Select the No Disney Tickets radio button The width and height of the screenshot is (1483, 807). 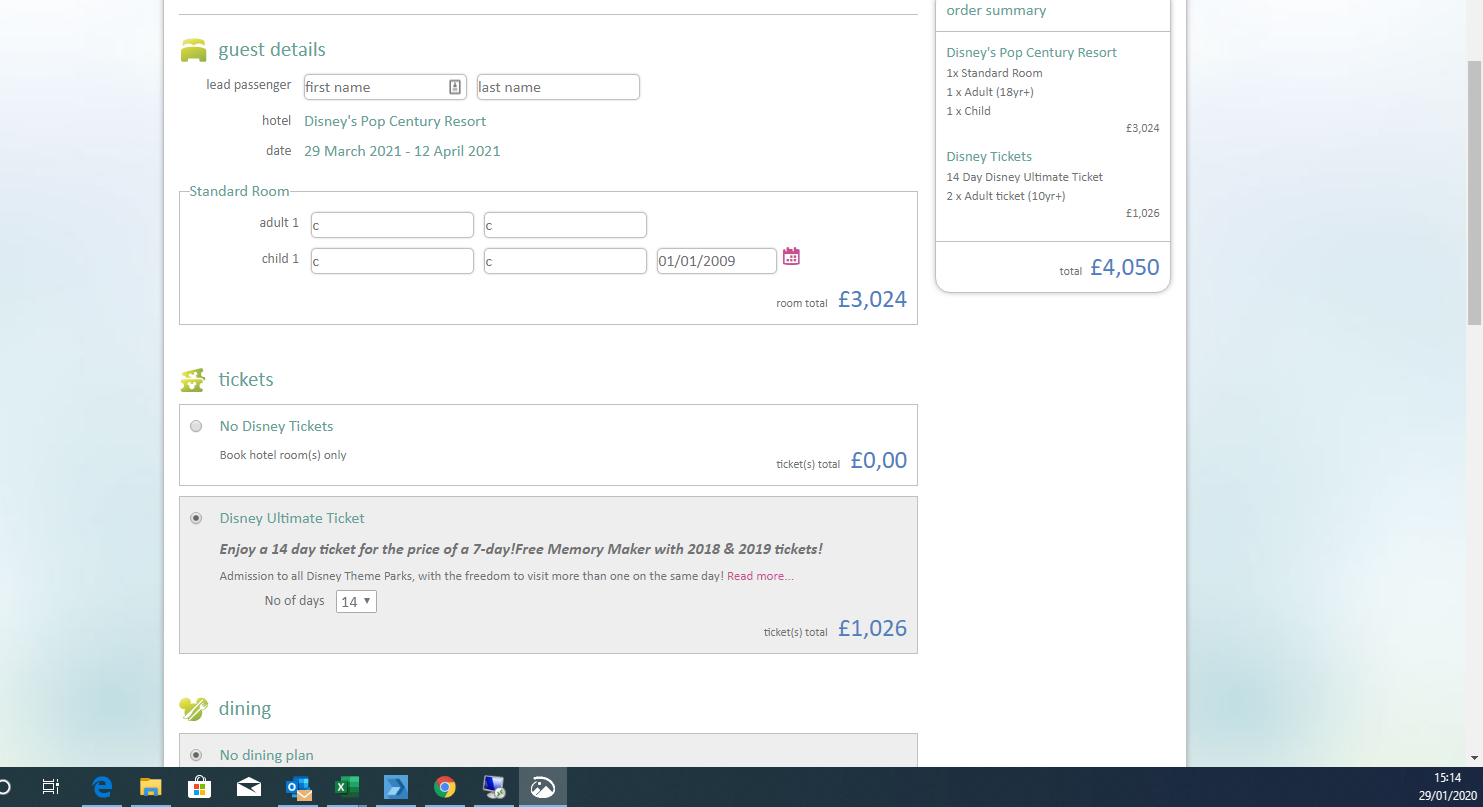point(196,426)
